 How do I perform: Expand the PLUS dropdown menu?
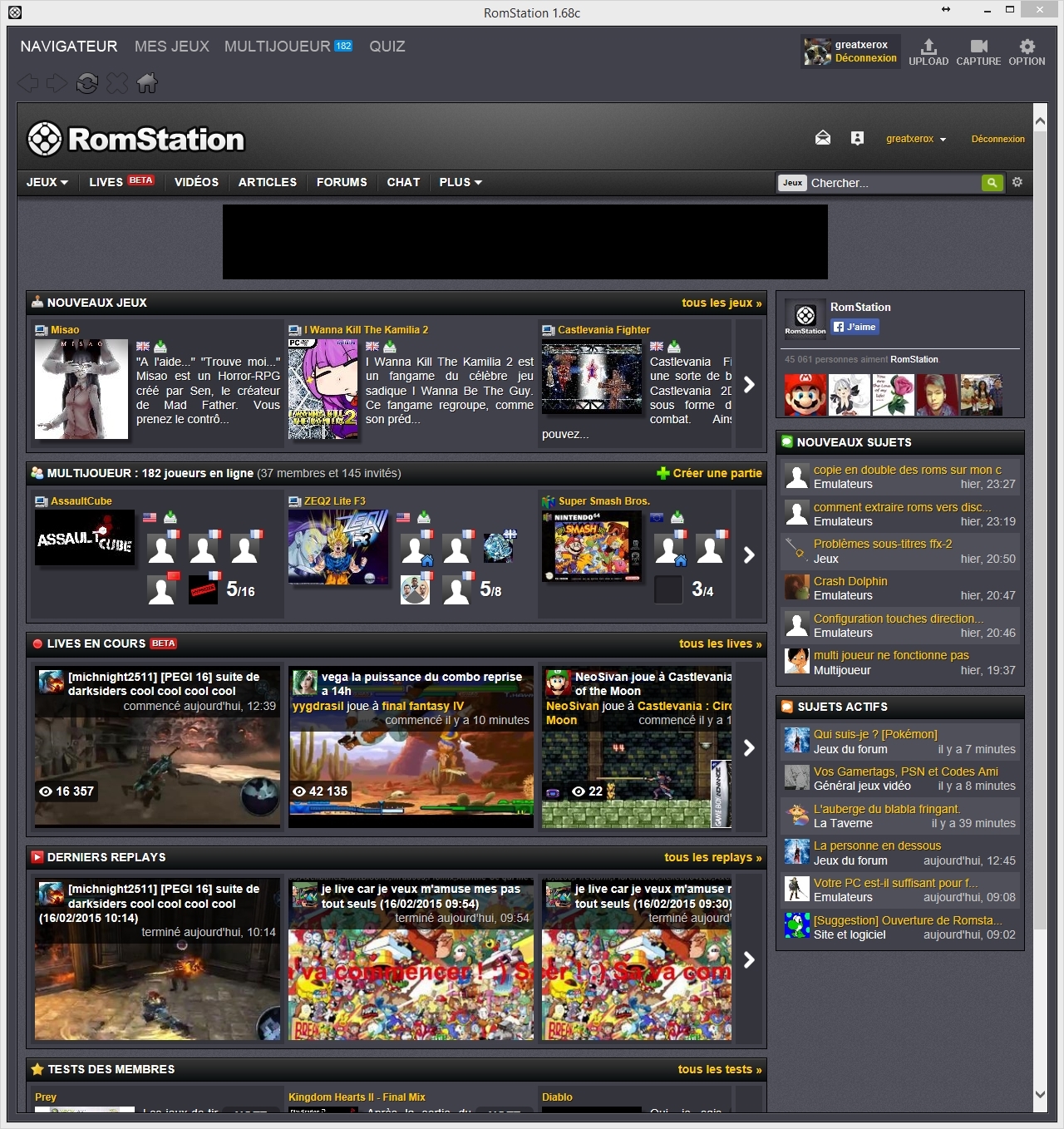[x=461, y=182]
